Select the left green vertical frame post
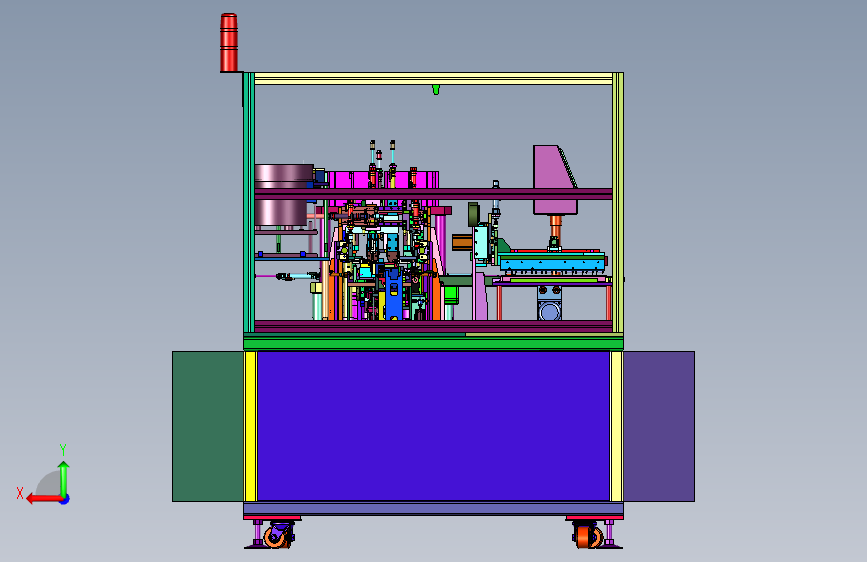Image resolution: width=867 pixels, height=562 pixels. pos(249,202)
